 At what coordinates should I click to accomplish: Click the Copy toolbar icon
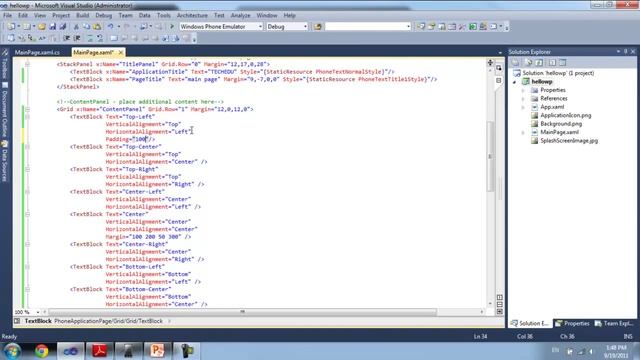pos(87,27)
